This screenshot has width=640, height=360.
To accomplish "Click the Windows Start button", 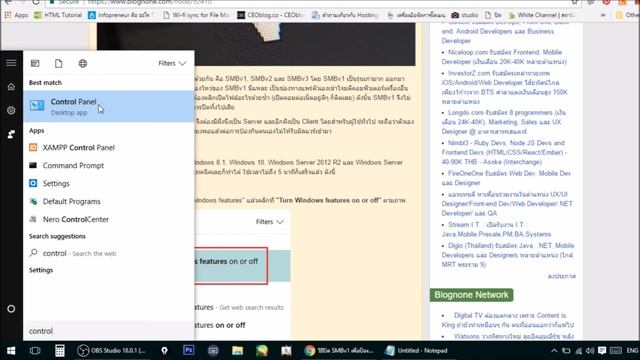I will tap(11, 351).
